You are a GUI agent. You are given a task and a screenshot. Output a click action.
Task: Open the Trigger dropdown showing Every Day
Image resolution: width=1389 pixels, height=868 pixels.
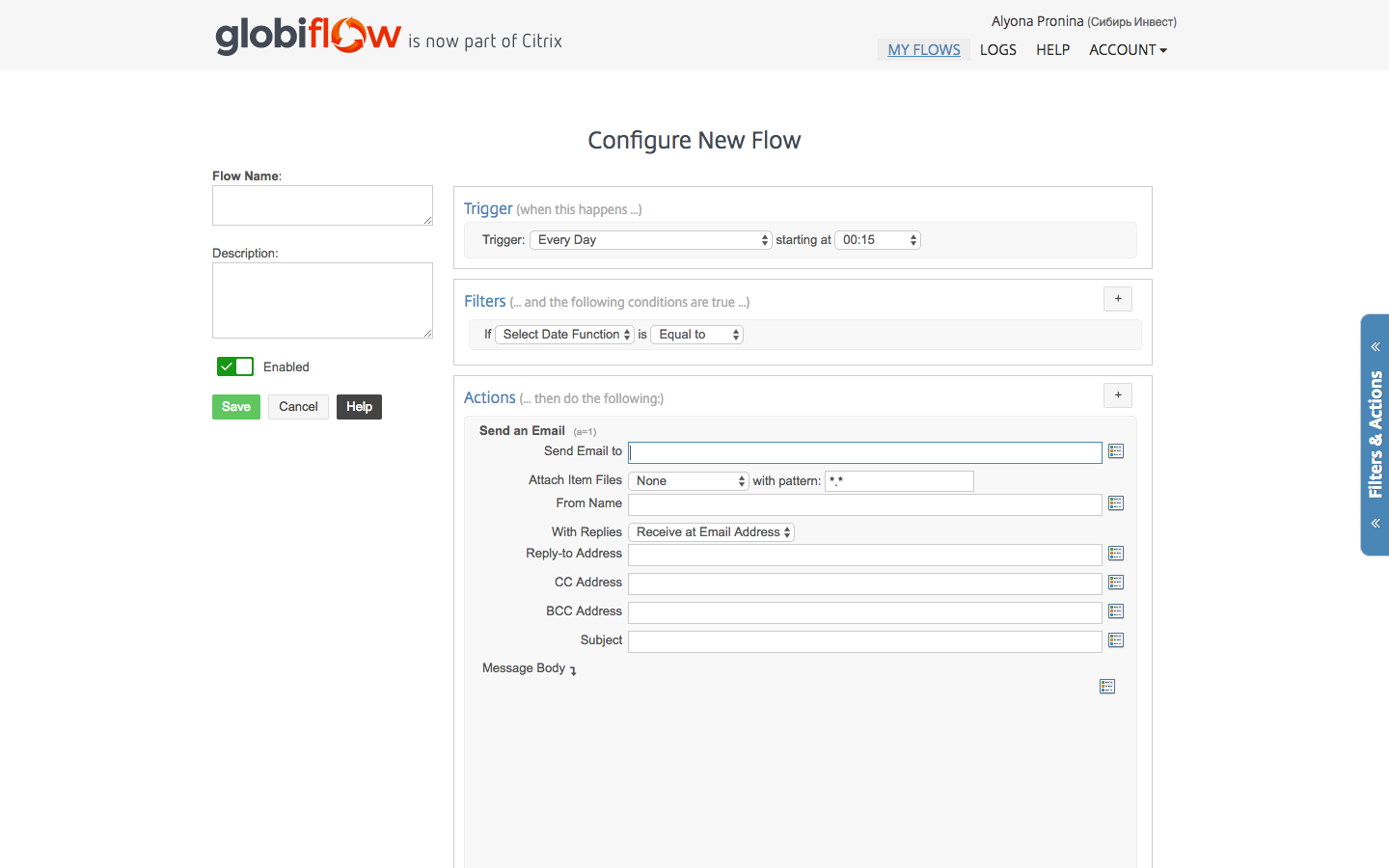pyautogui.click(x=650, y=239)
